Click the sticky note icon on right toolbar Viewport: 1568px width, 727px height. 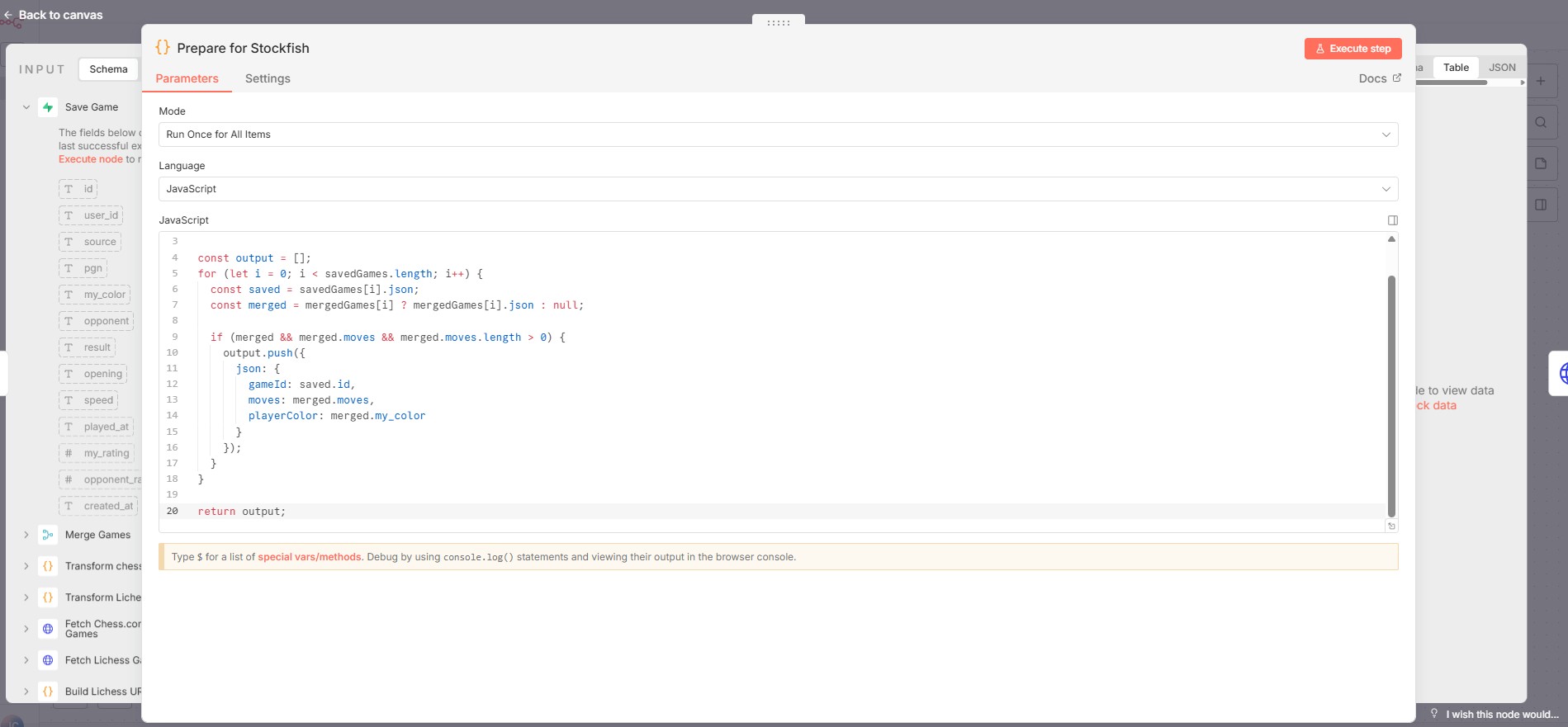point(1541,163)
